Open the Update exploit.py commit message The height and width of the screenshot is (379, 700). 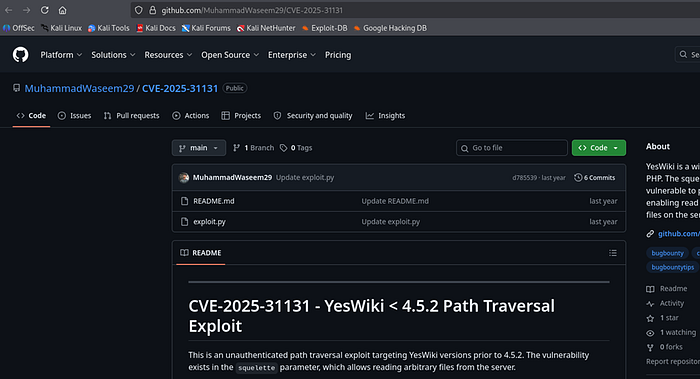click(305, 177)
